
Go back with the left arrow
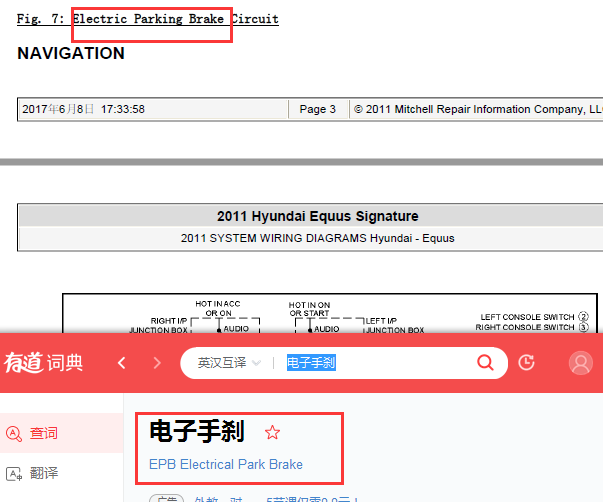122,363
